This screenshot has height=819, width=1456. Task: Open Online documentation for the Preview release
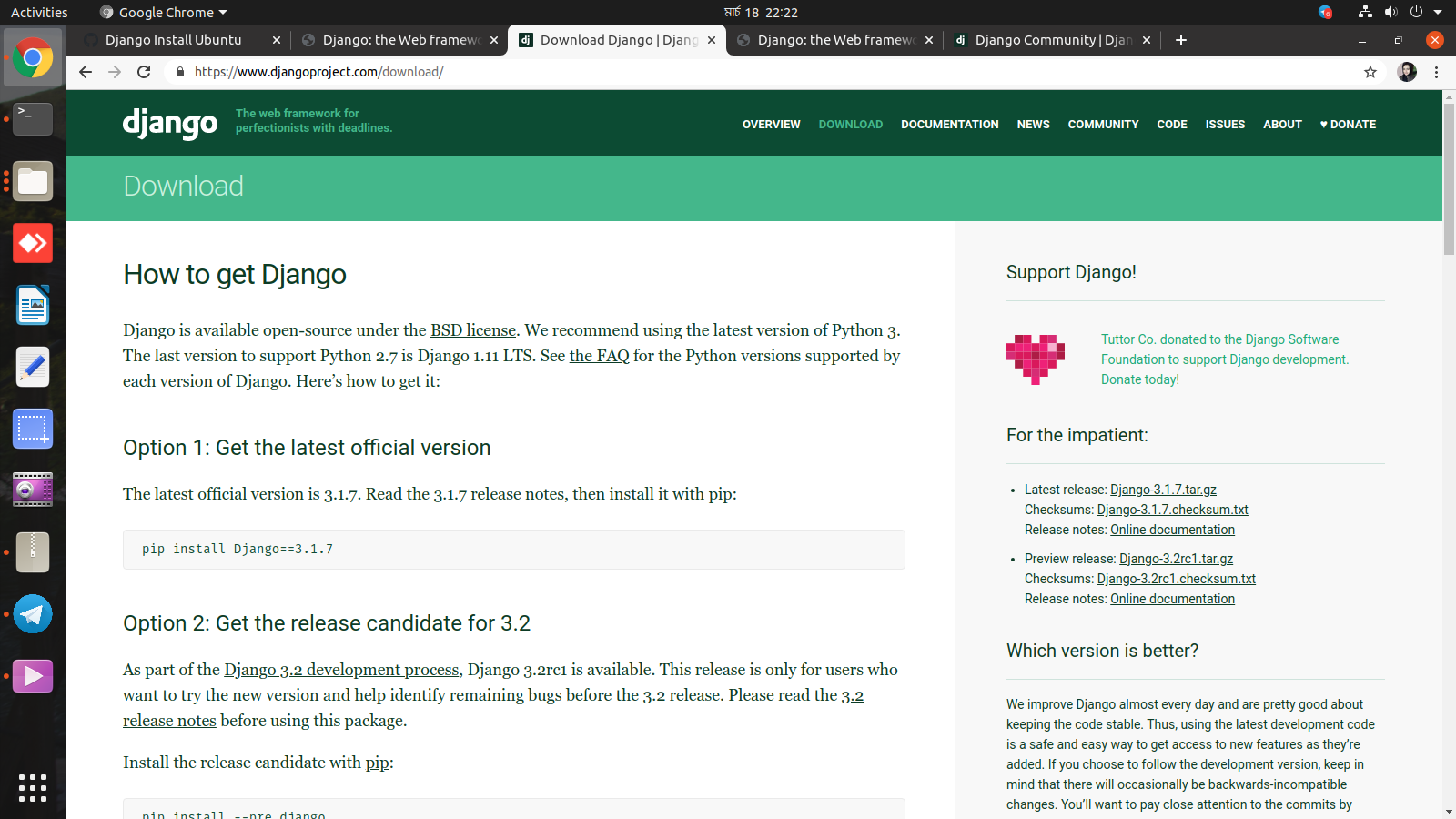pos(1173,599)
